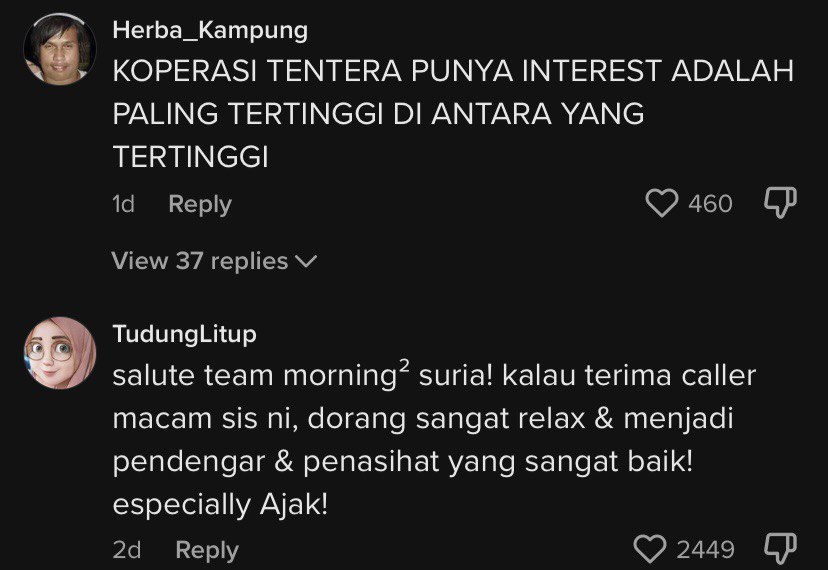Tap the 'especially Ajak!' text

coord(220,505)
